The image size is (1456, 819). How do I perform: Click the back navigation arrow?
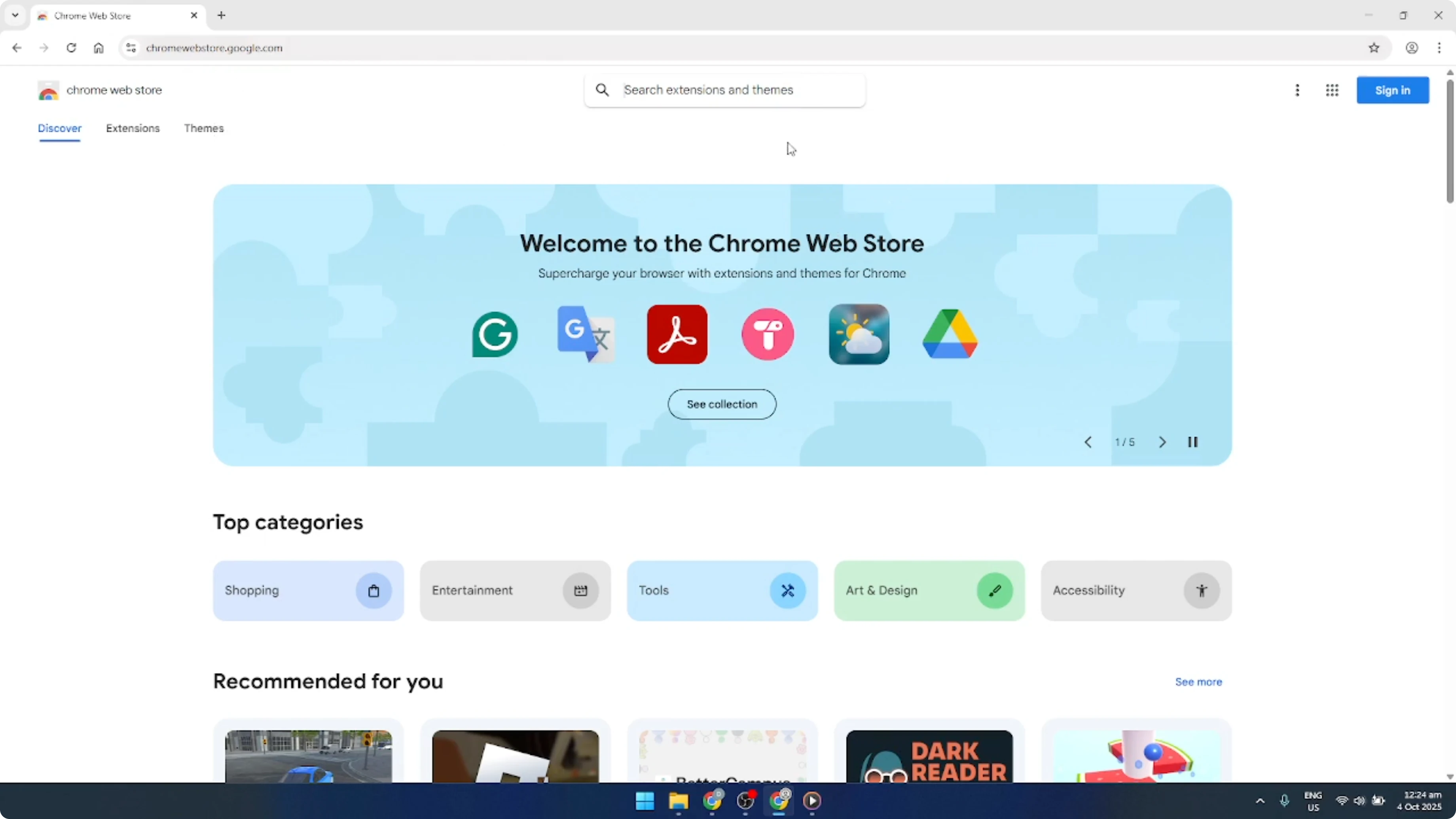[17, 48]
